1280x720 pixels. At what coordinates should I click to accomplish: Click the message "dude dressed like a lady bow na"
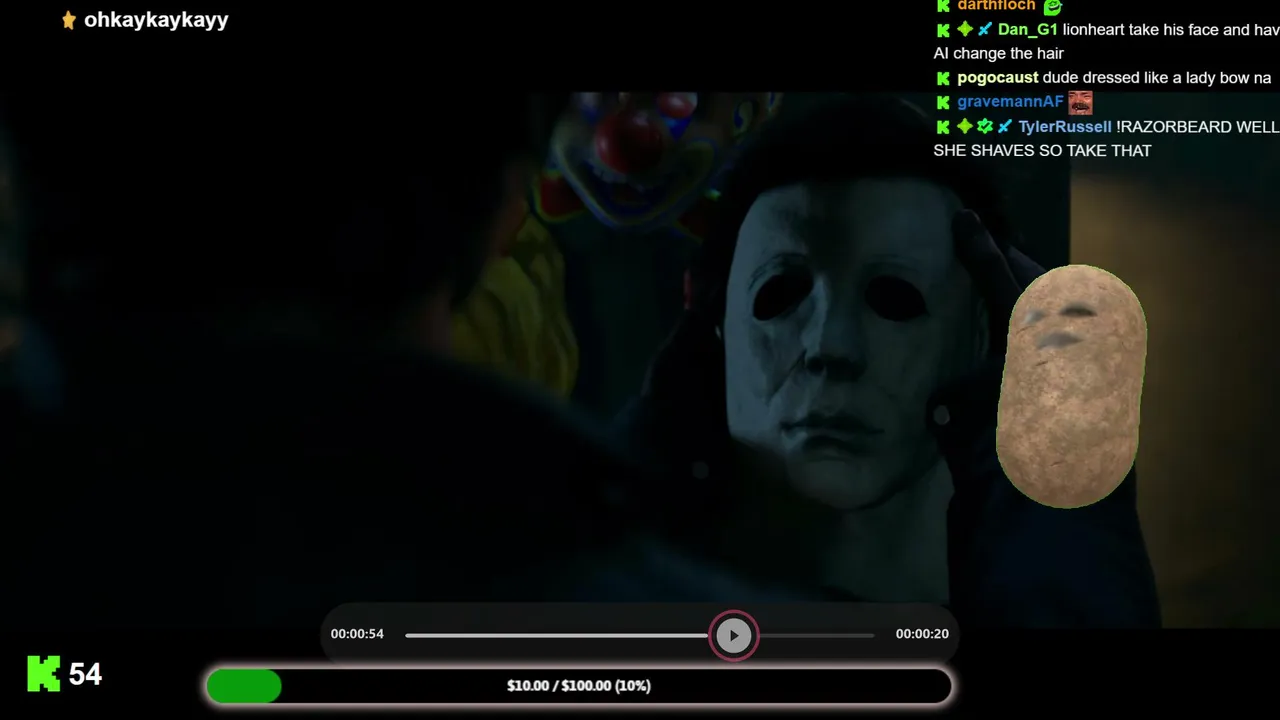tap(1157, 78)
